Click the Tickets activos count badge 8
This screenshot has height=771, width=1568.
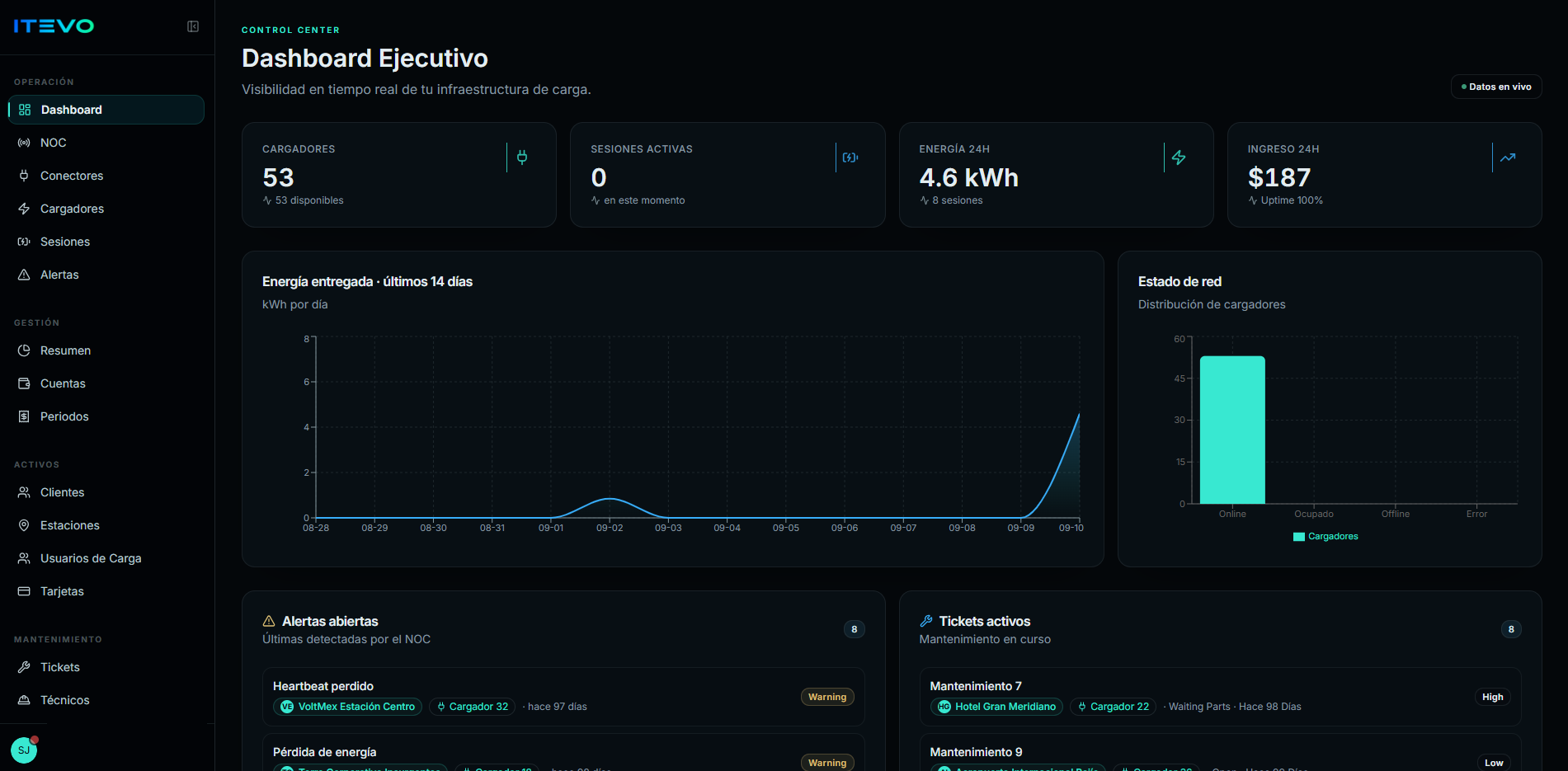pos(1511,629)
